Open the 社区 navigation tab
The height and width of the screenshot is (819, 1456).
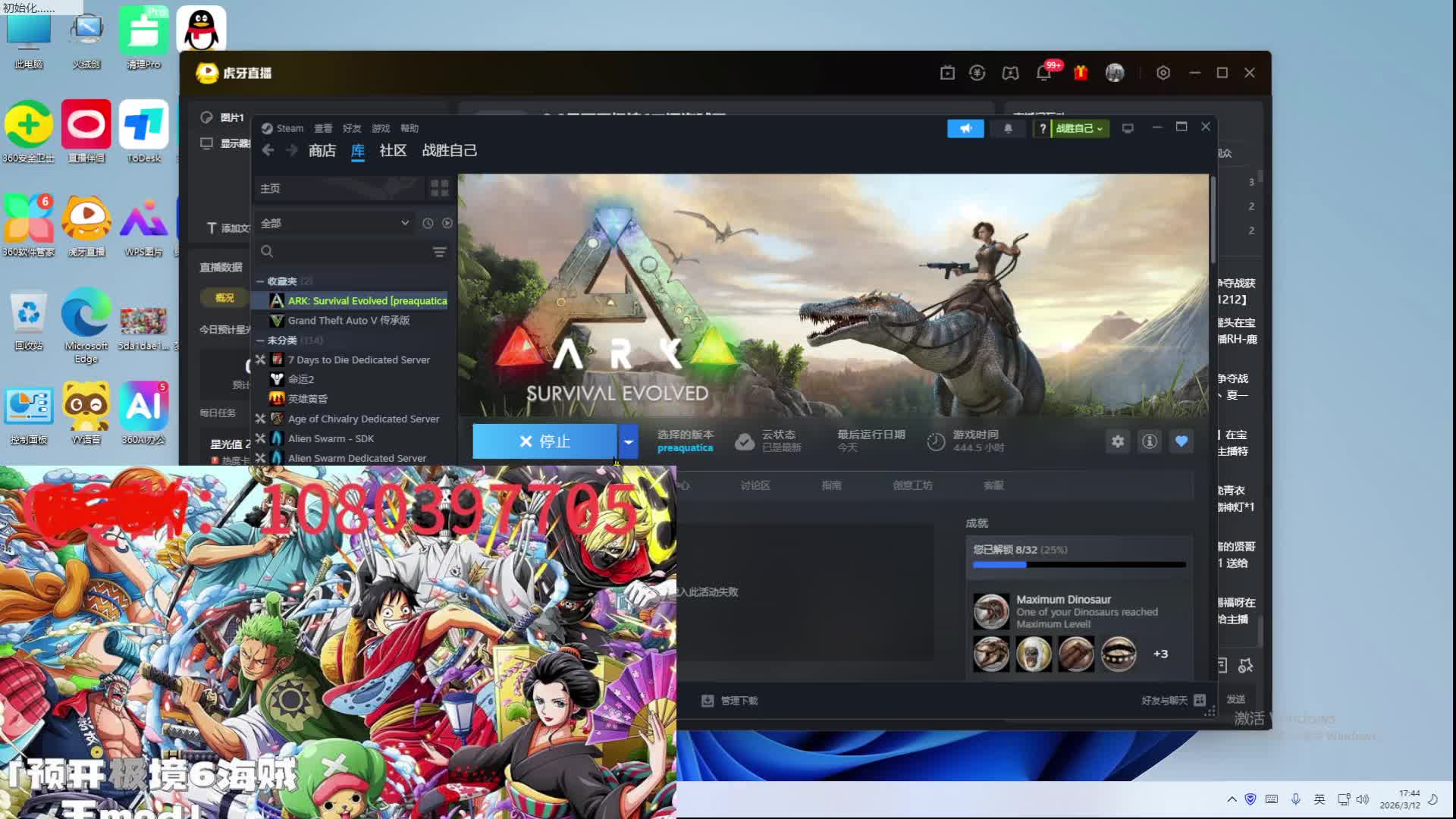393,151
